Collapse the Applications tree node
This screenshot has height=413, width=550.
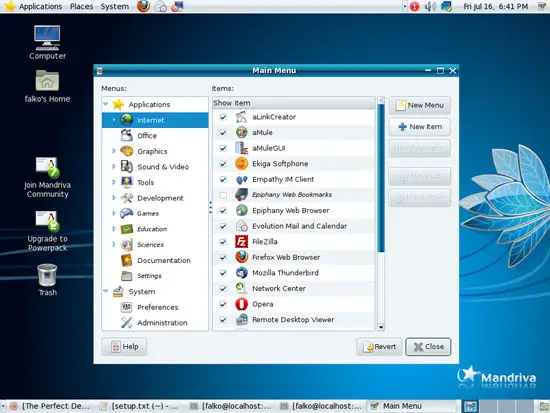(x=106, y=104)
